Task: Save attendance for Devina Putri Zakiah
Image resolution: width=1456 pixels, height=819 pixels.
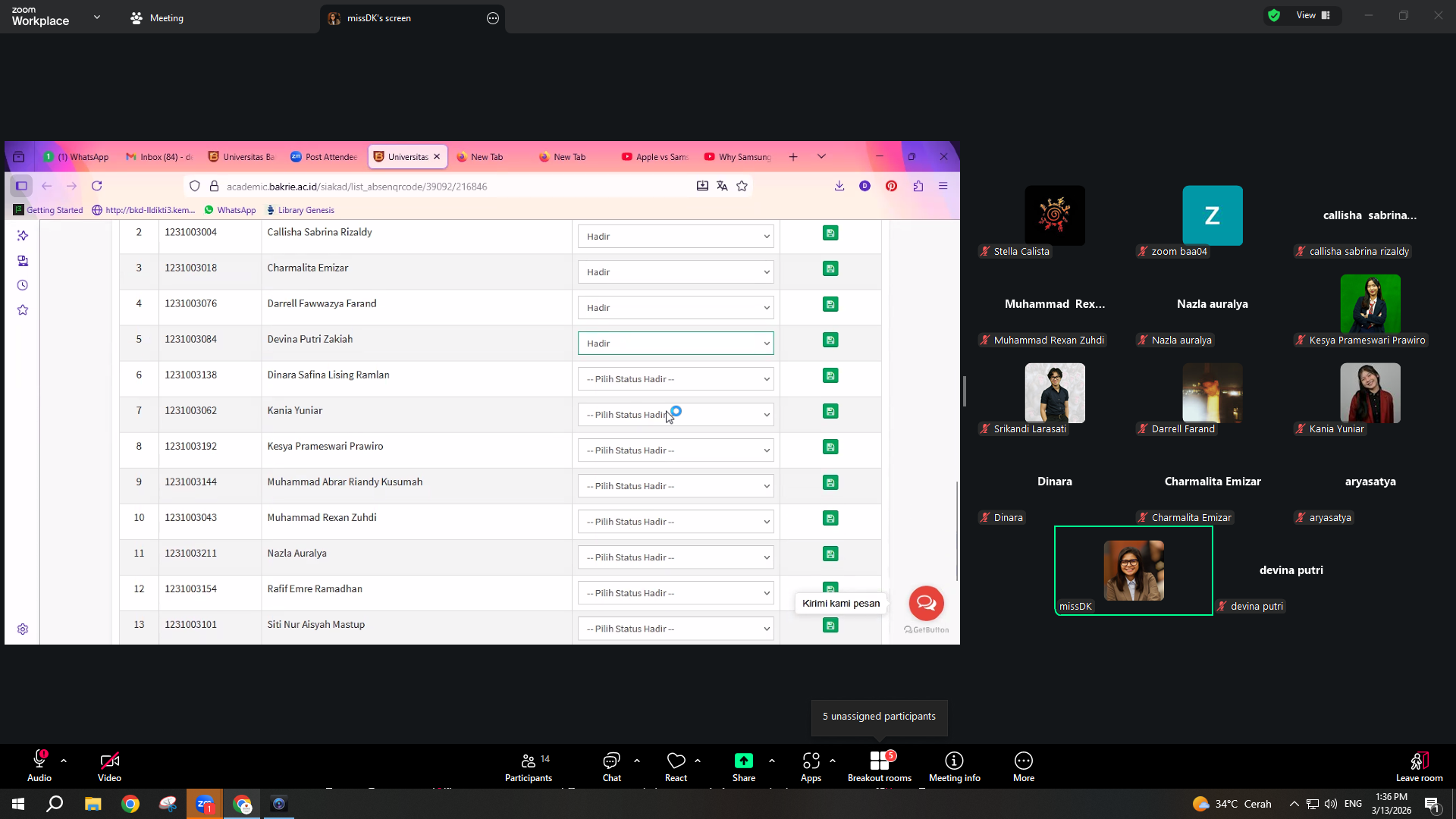Action: pyautogui.click(x=830, y=340)
